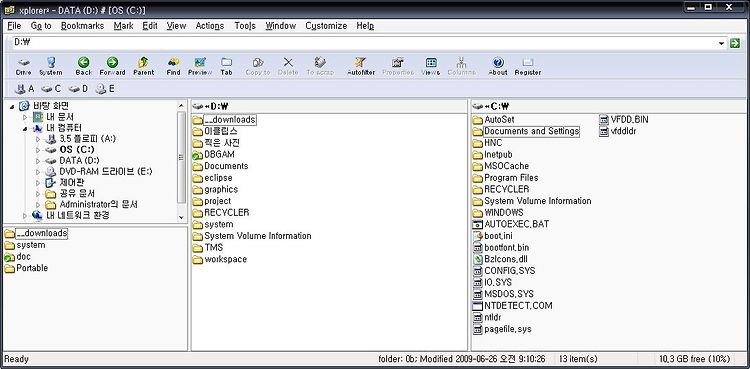
Task: Toggle the Preview pane icon
Action: (x=200, y=66)
